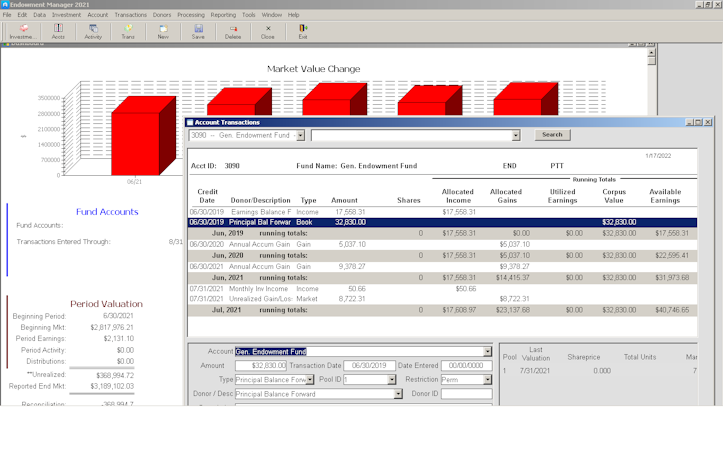723x450 pixels.
Task: Select the Monthly Inv Income row
Action: click(442, 289)
